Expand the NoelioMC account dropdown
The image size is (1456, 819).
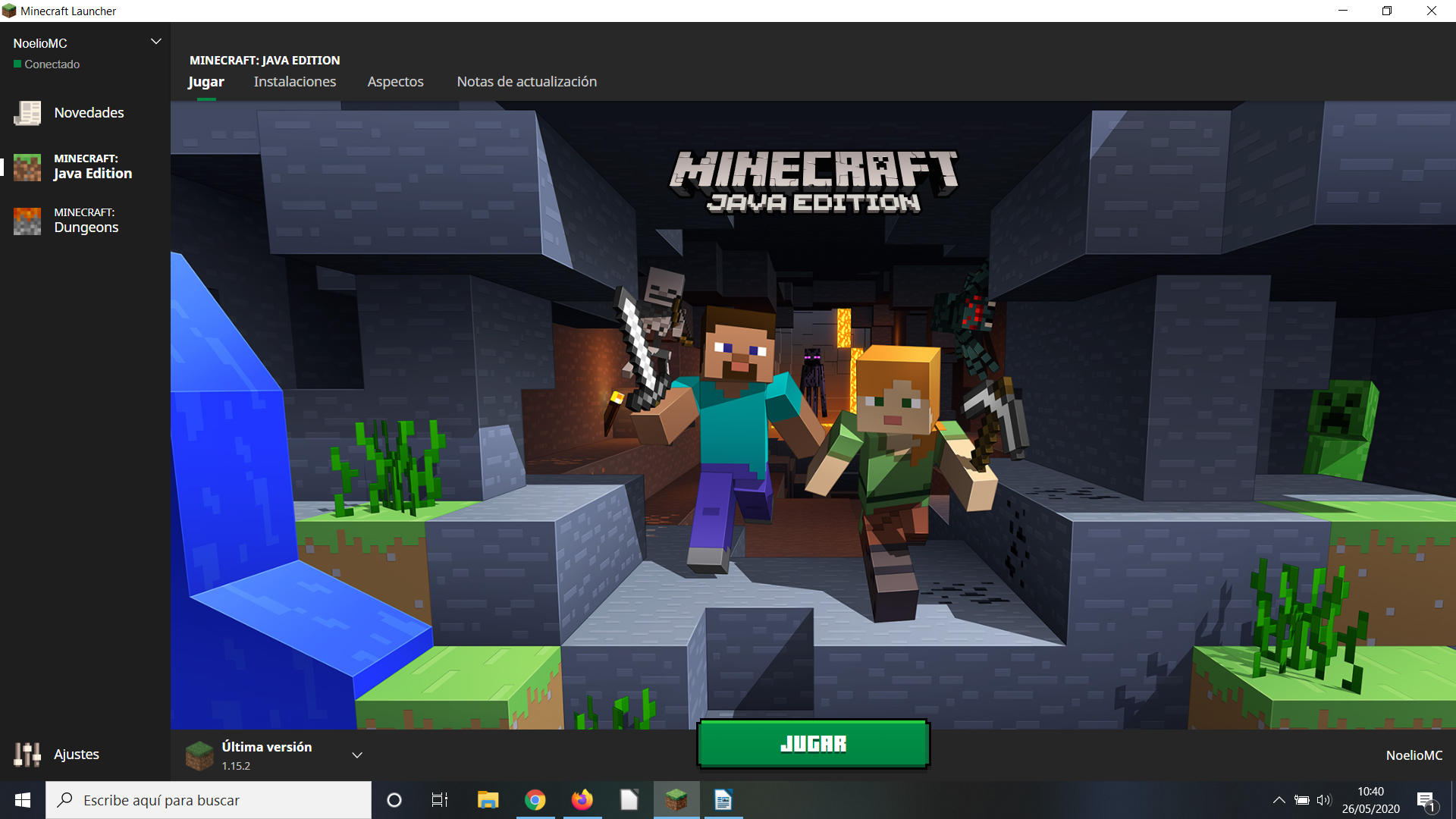[155, 42]
